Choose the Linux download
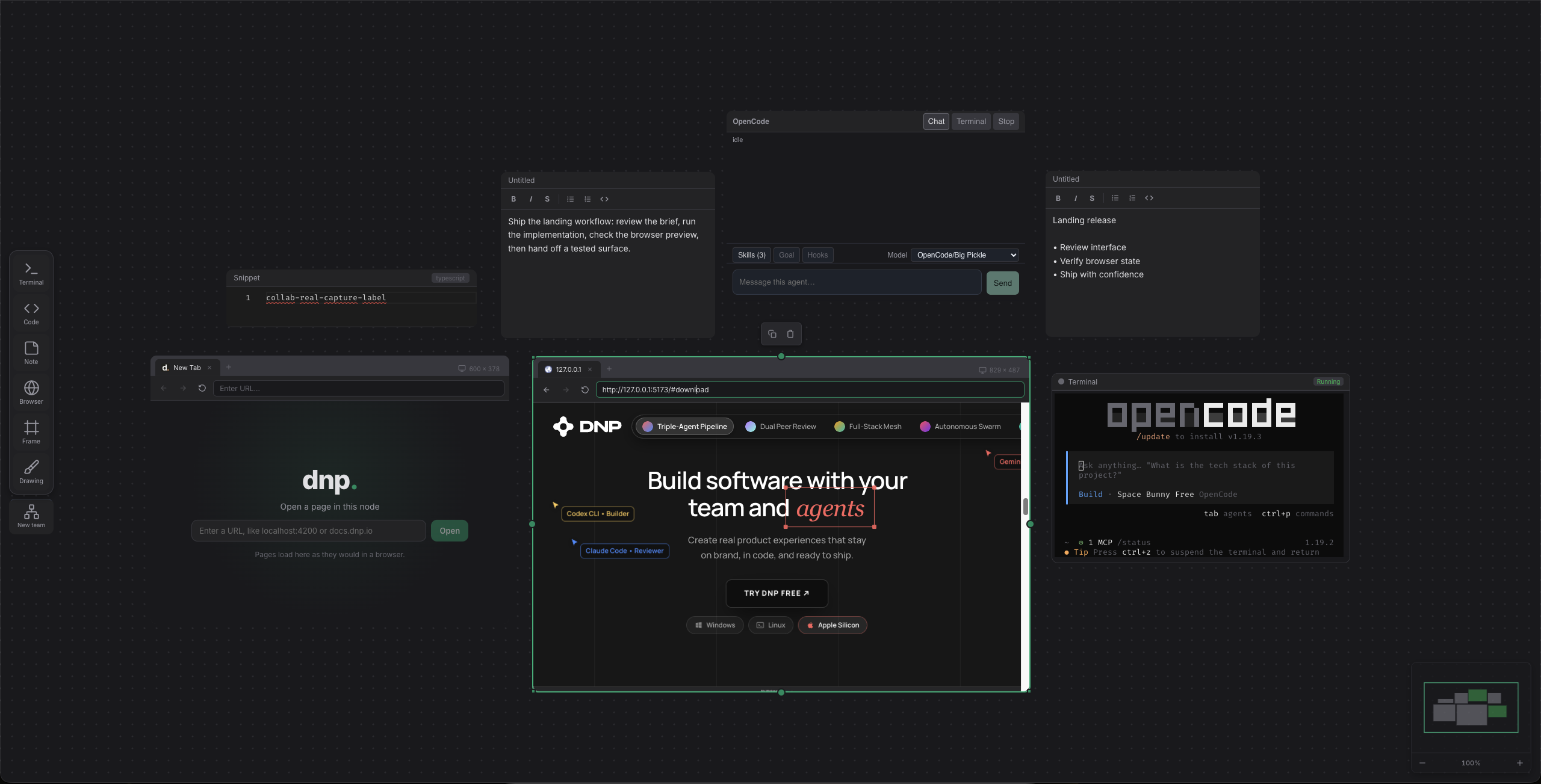Screen dimensions: 1541x784 (770, 625)
